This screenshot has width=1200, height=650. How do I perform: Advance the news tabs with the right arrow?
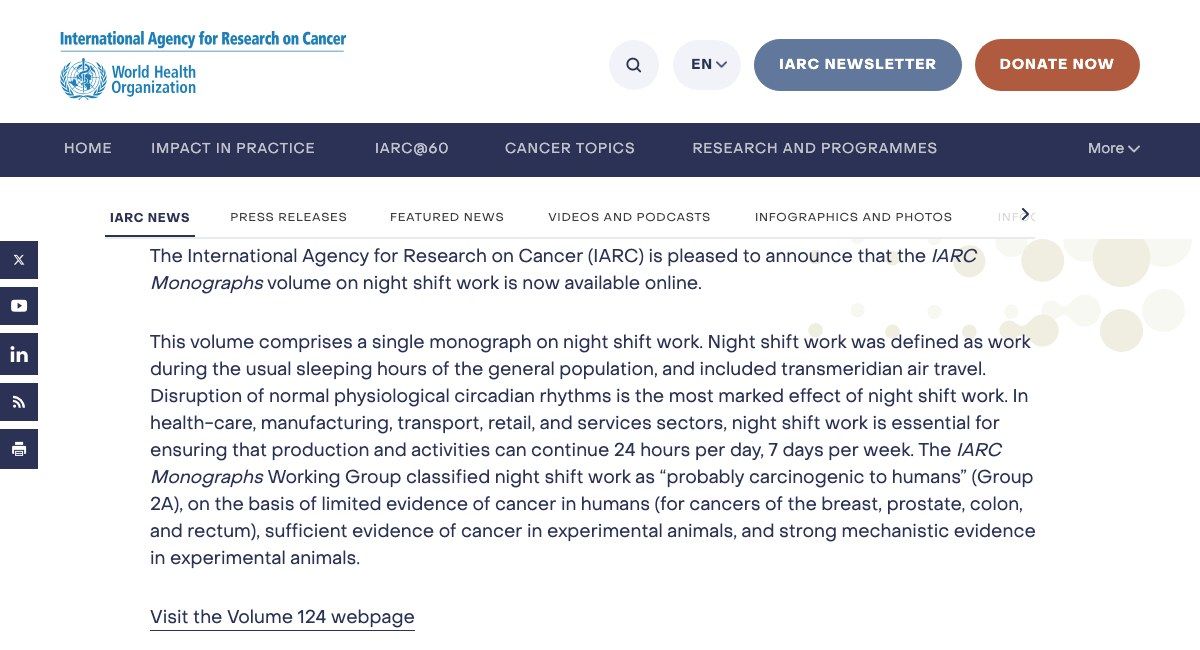coord(1024,214)
